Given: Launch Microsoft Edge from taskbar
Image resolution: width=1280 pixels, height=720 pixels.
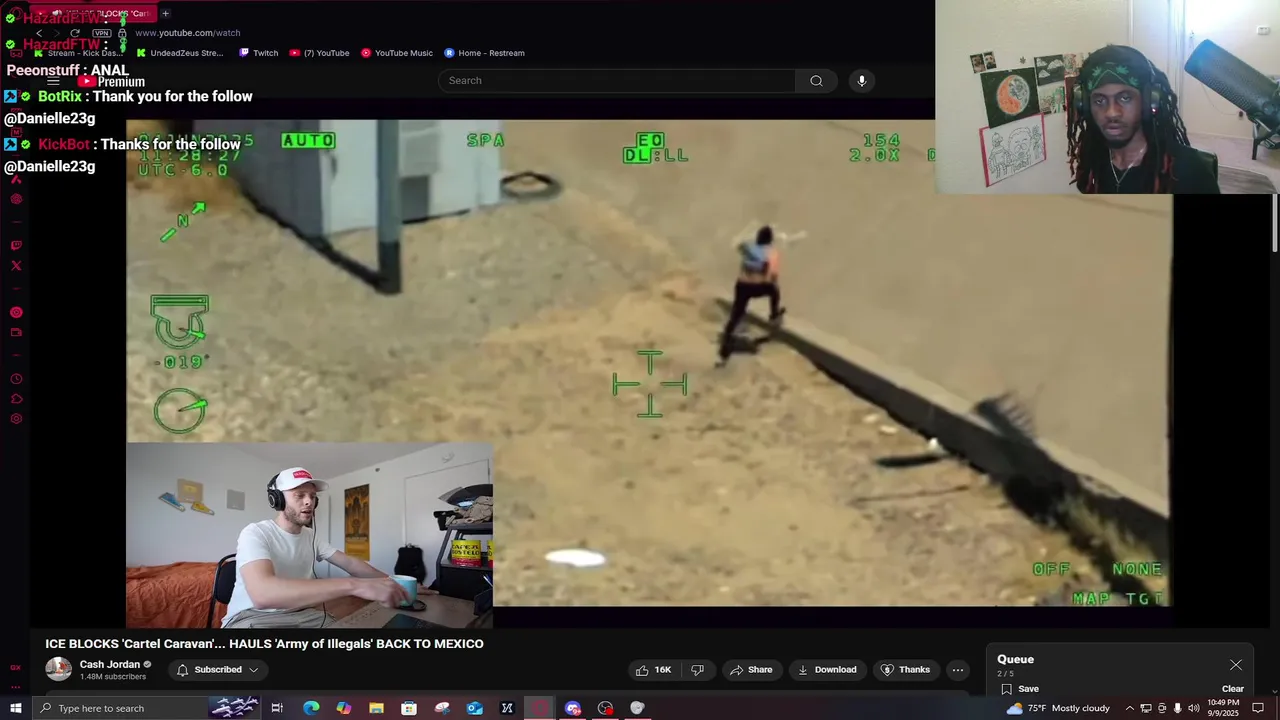Looking at the screenshot, I should point(311,708).
